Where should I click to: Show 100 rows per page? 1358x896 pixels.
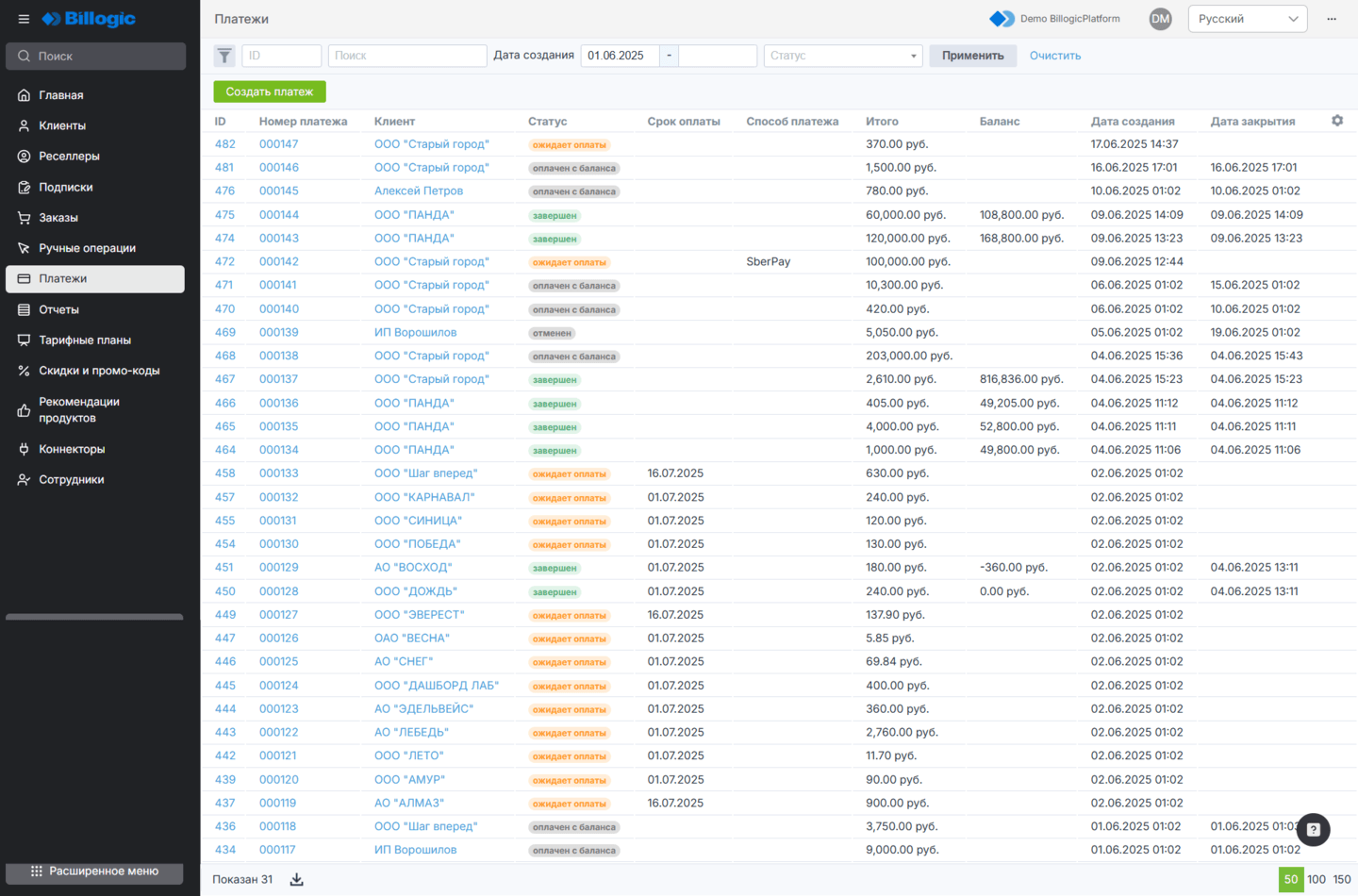(x=1317, y=879)
